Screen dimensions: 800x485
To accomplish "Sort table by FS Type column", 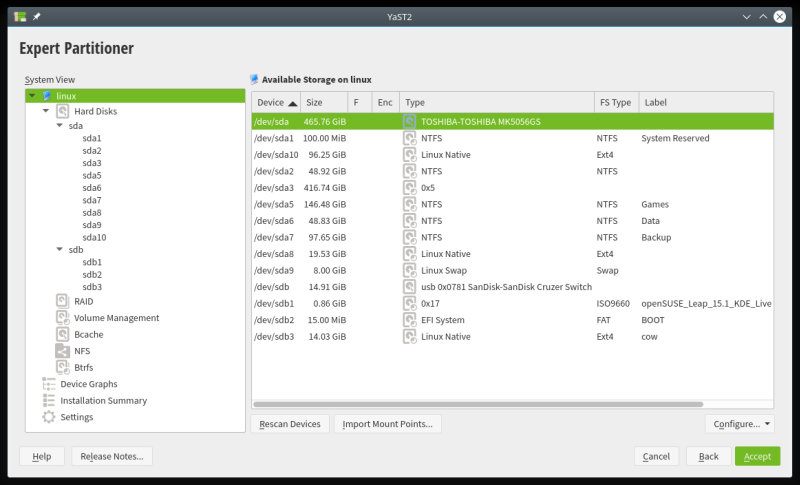I will coord(614,103).
